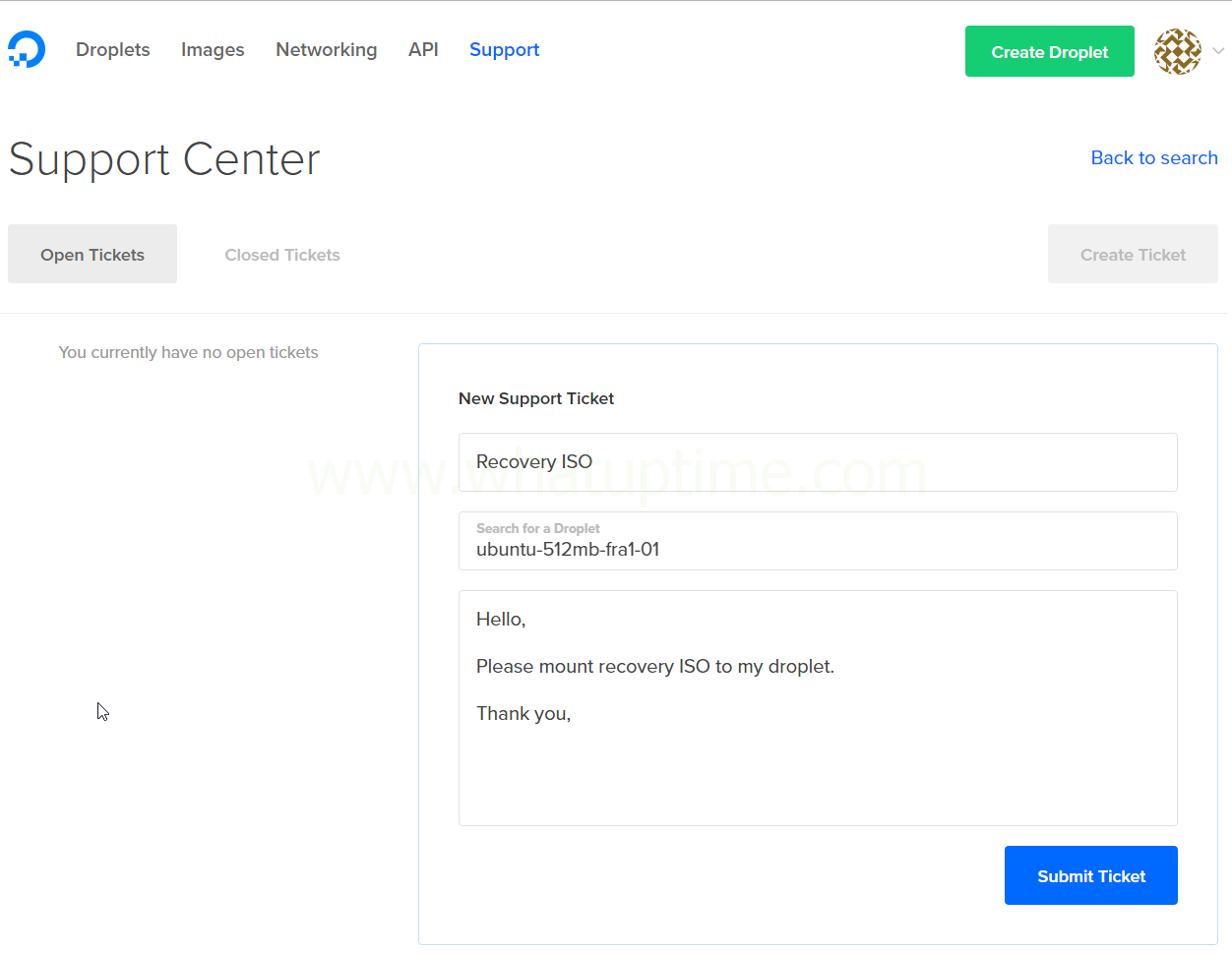Click into the ticket message text area
Viewport: 1232px width, 955px height.
click(x=818, y=708)
